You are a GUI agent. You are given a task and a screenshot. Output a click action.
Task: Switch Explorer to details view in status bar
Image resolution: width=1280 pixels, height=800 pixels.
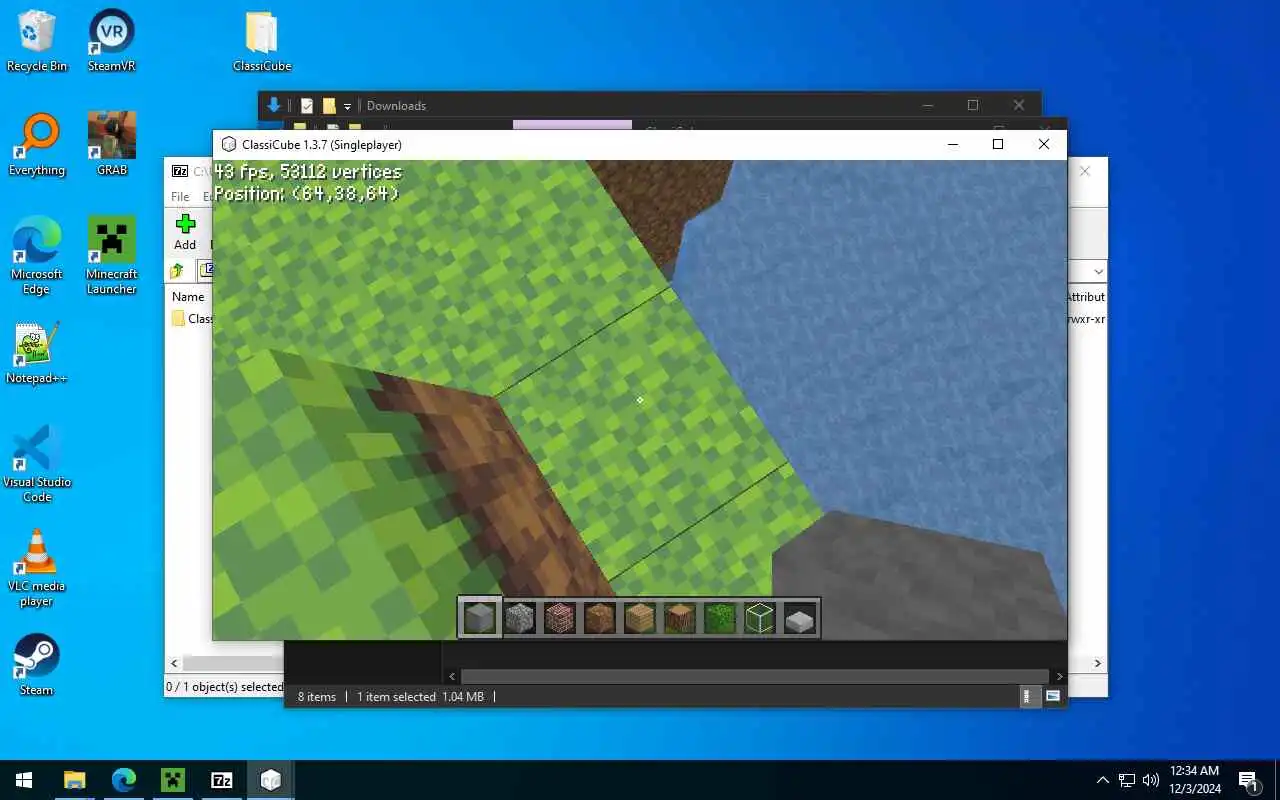pyautogui.click(x=1027, y=696)
